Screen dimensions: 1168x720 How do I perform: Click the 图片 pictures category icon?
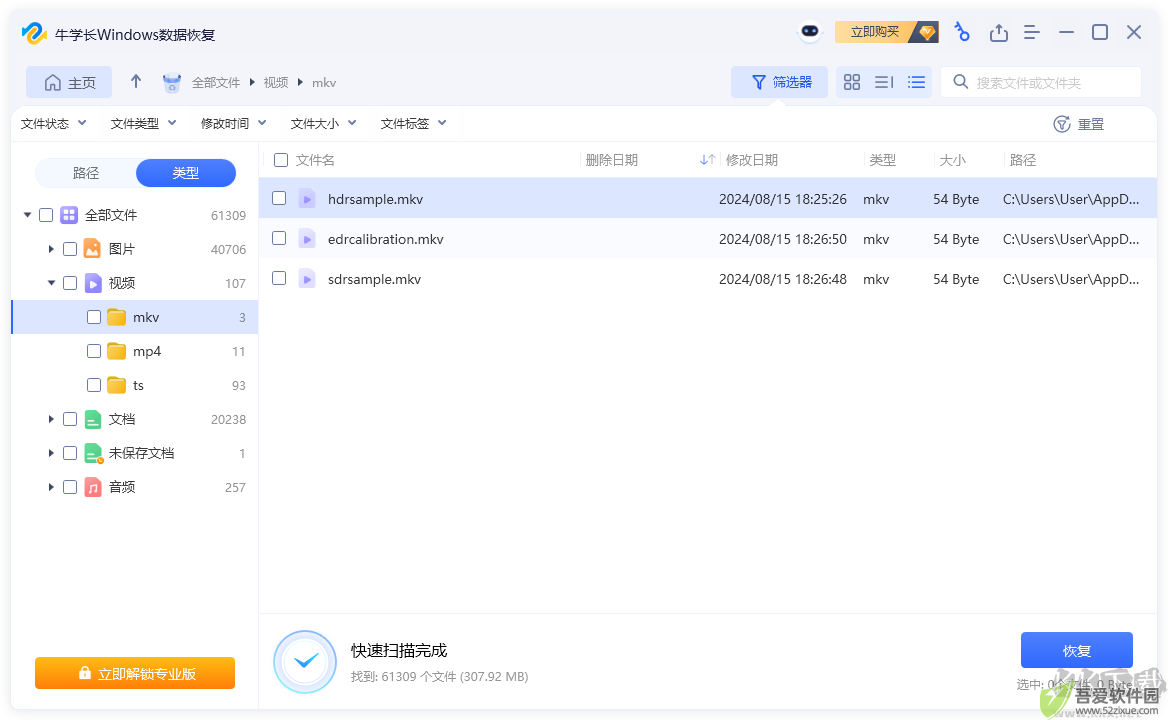tap(92, 249)
